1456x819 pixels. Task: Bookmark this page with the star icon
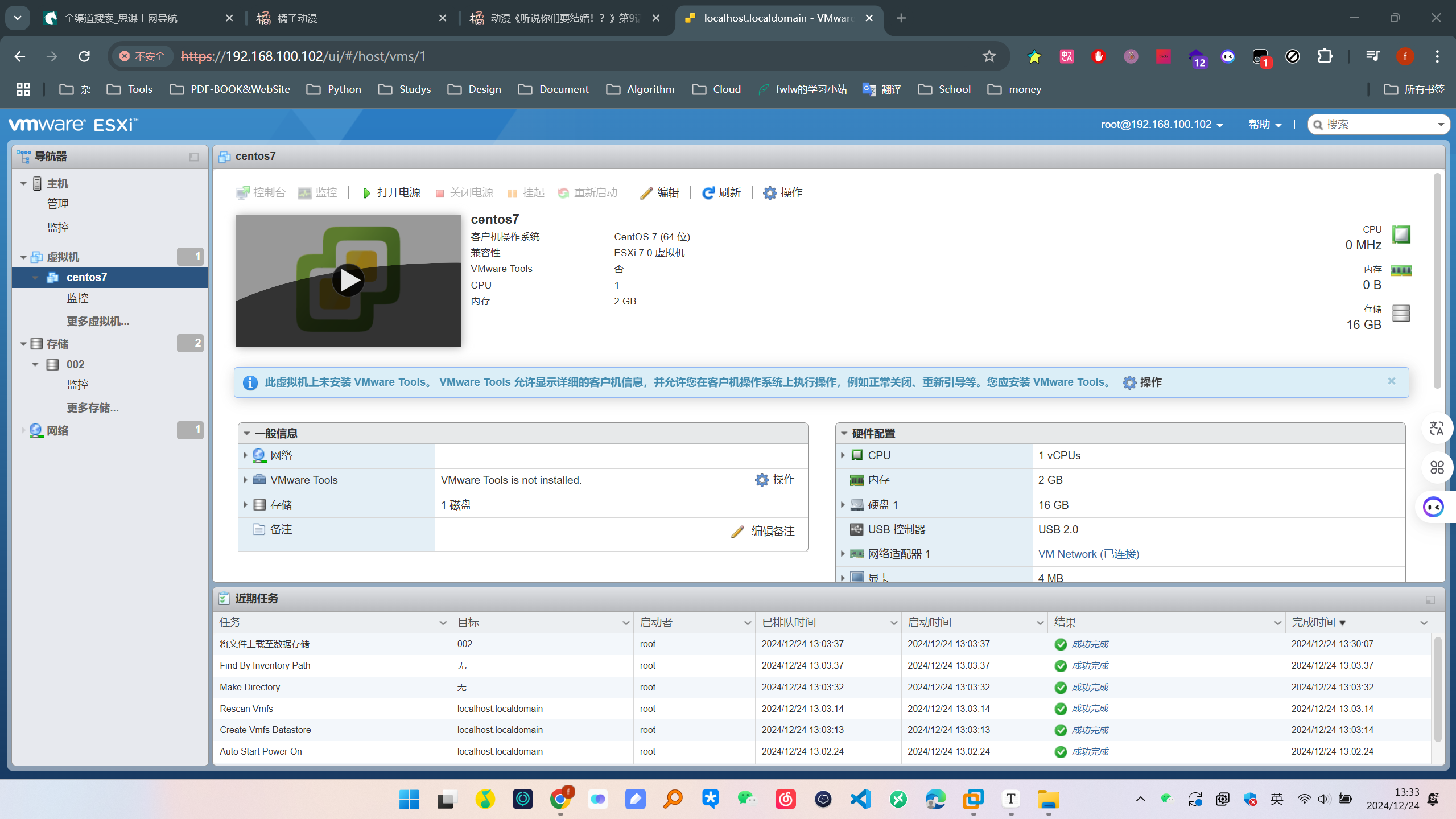989,56
